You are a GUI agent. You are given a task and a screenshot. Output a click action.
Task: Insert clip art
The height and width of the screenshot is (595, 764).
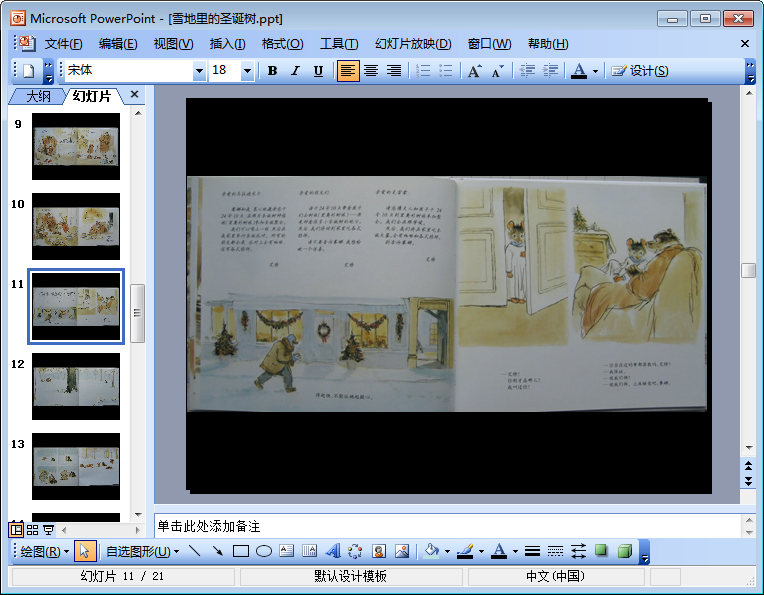pos(379,552)
